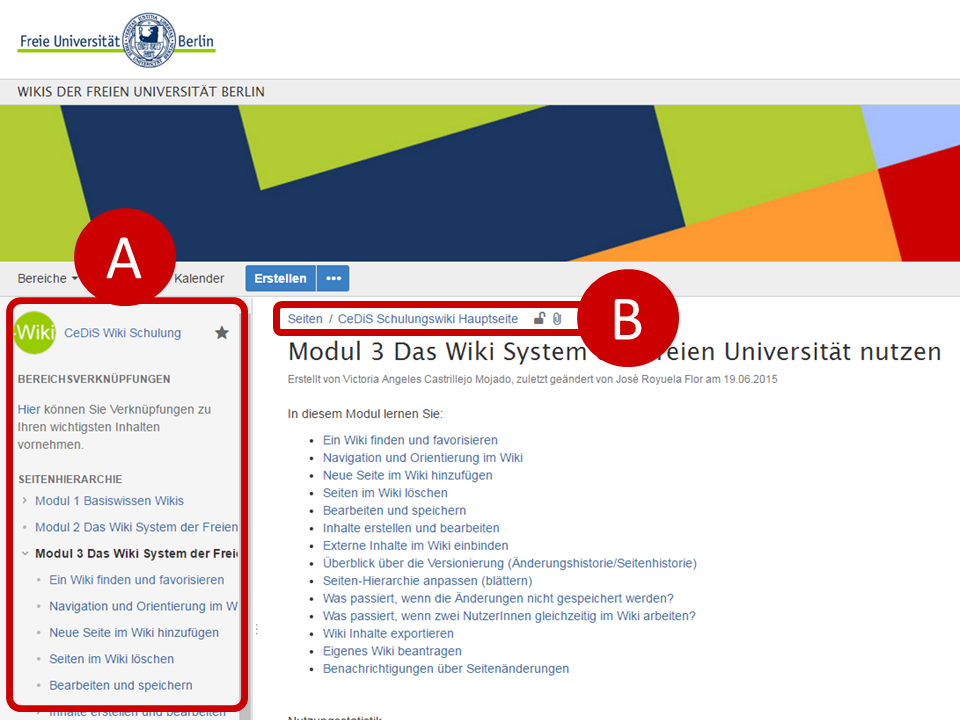Screen dimensions: 960x720
Task: Click content link Bearbeiten und speichern
Action: (394, 511)
